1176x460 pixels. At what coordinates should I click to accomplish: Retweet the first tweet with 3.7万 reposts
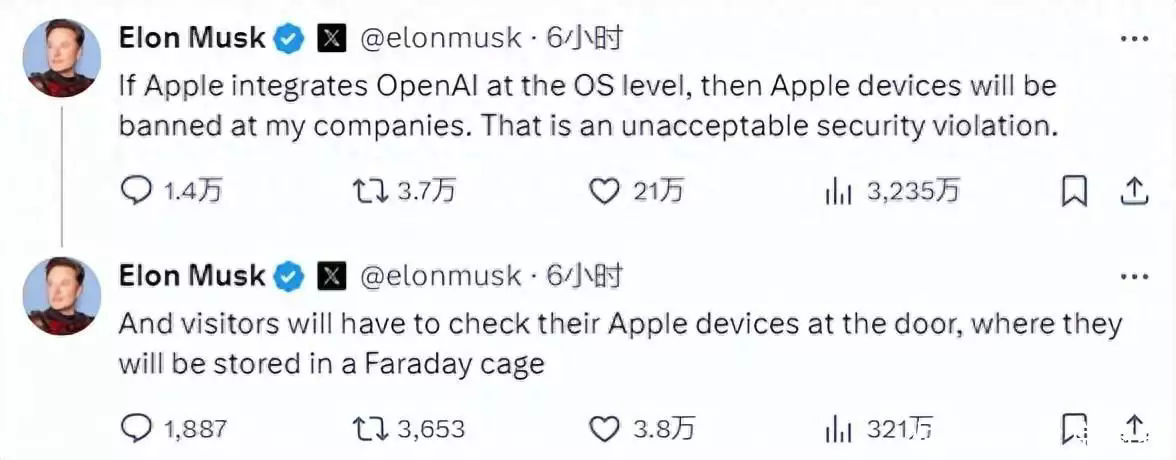[369, 190]
